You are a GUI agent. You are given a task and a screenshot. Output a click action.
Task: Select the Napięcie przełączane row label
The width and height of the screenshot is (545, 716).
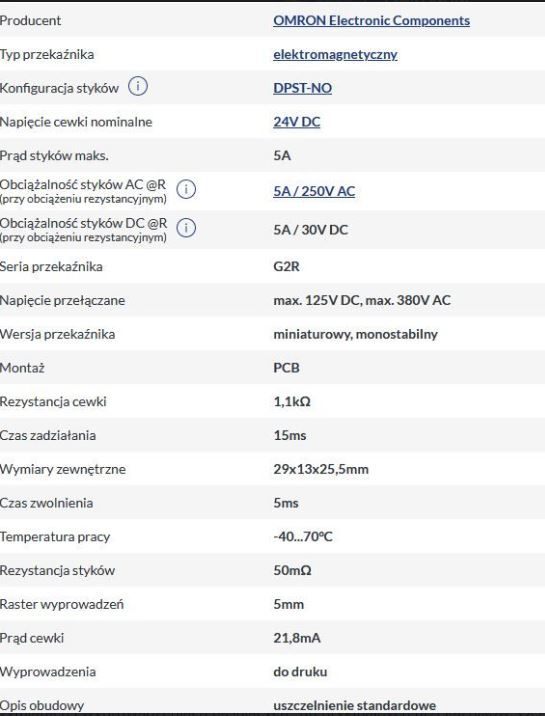(x=63, y=300)
